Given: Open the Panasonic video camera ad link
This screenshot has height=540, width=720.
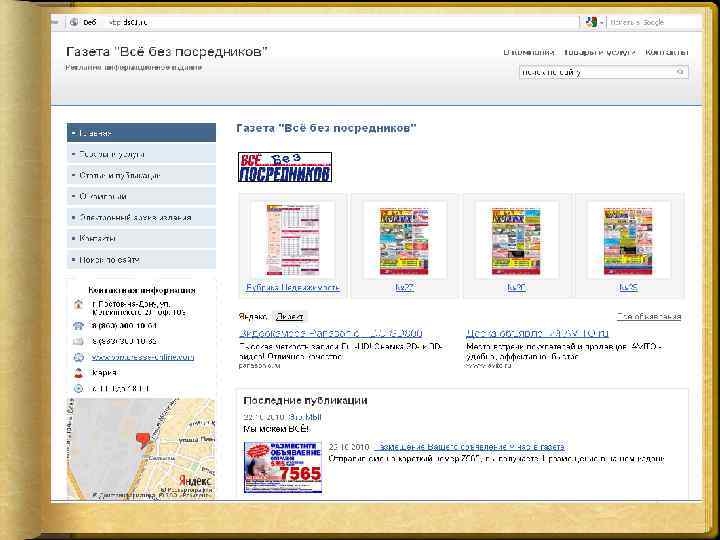Looking at the screenshot, I should tap(330, 333).
